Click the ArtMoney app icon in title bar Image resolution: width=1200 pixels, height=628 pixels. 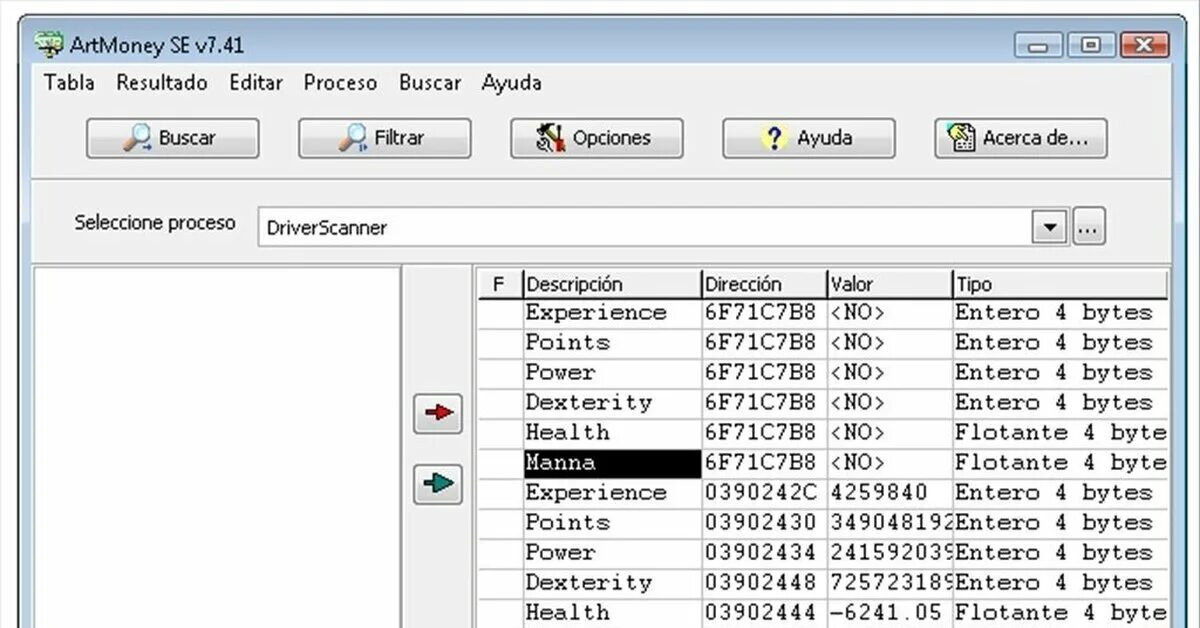(49, 45)
